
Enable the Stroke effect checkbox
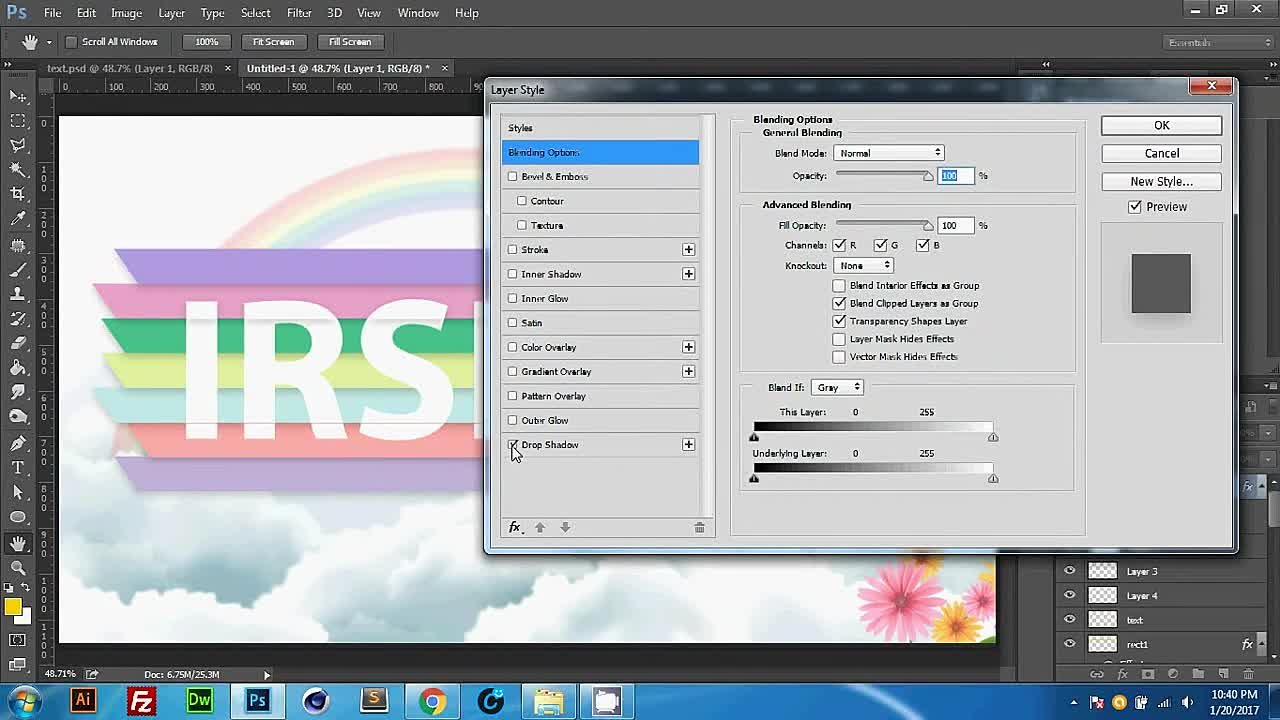pyautogui.click(x=513, y=249)
